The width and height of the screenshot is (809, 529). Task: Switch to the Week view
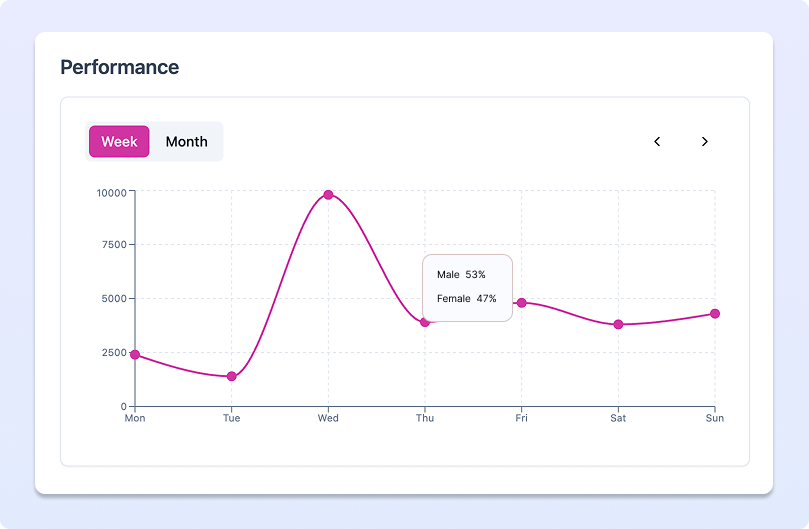tap(119, 142)
